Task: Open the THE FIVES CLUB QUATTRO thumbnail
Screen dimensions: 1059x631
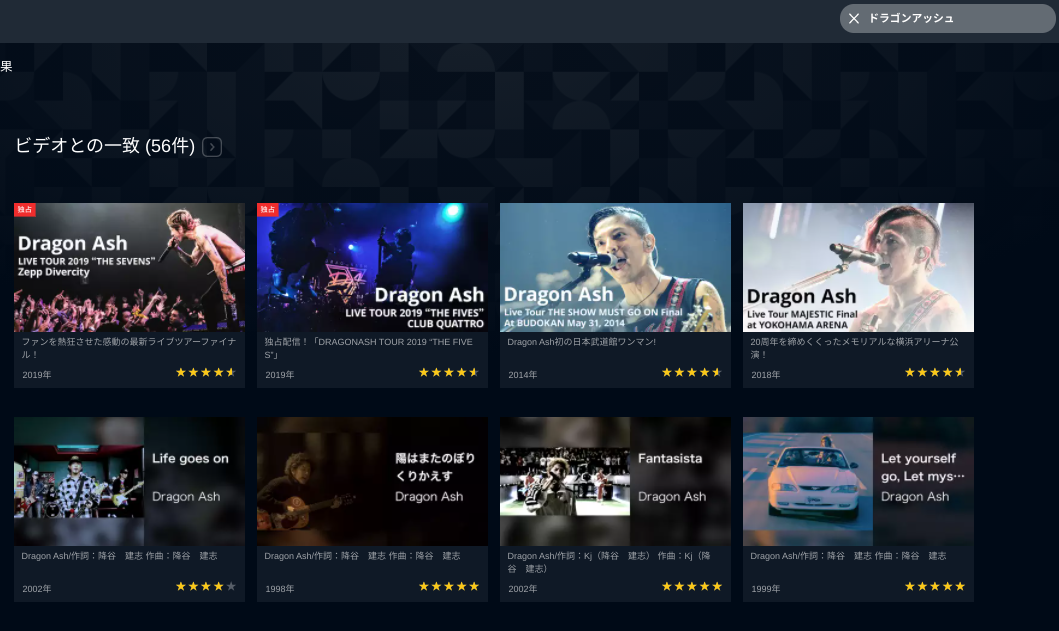Action: pyautogui.click(x=372, y=267)
